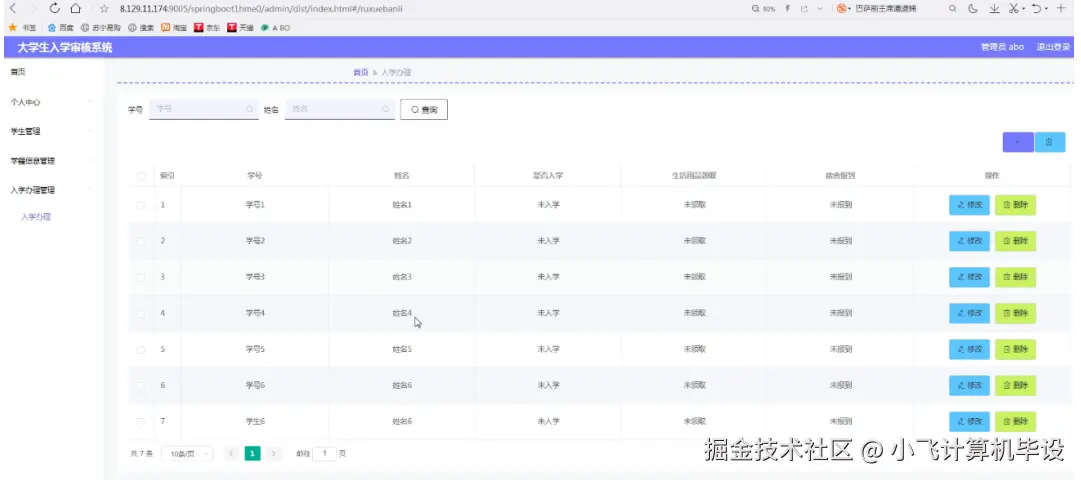Reload the page with the refresh icon
The width and height of the screenshot is (1081, 480).
coord(55,9)
